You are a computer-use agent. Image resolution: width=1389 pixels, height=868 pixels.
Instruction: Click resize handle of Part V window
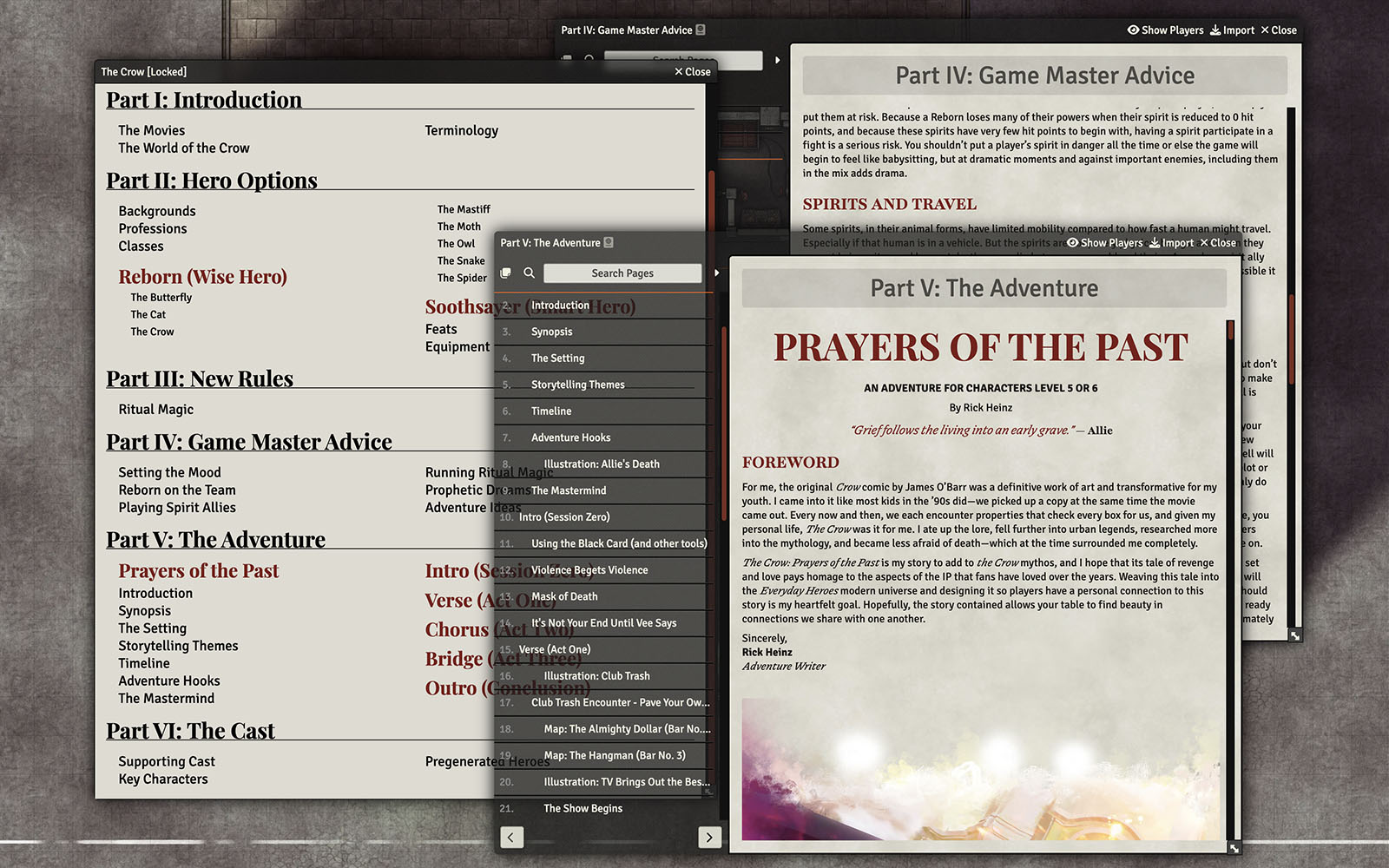point(1234,848)
